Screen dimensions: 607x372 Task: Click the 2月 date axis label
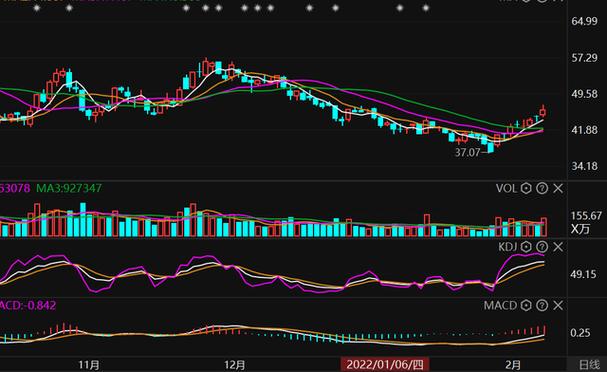(513, 365)
